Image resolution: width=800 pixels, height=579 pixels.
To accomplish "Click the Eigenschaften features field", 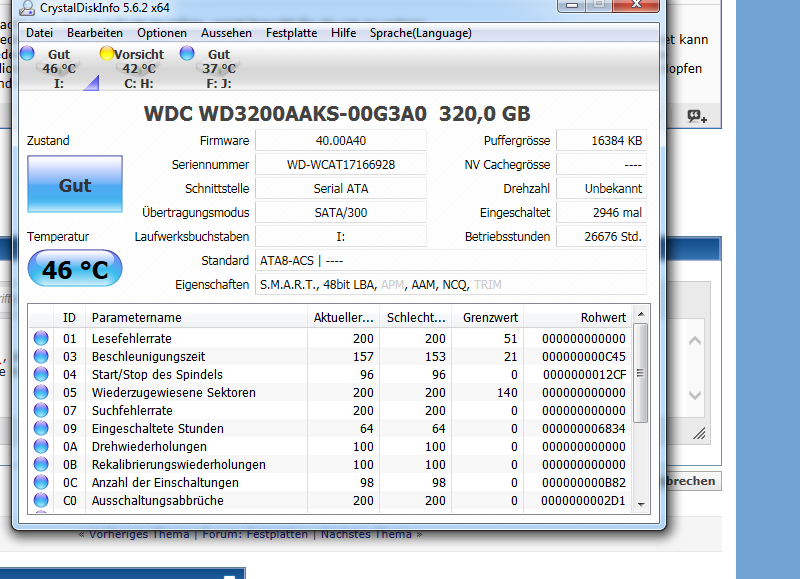I will [451, 285].
